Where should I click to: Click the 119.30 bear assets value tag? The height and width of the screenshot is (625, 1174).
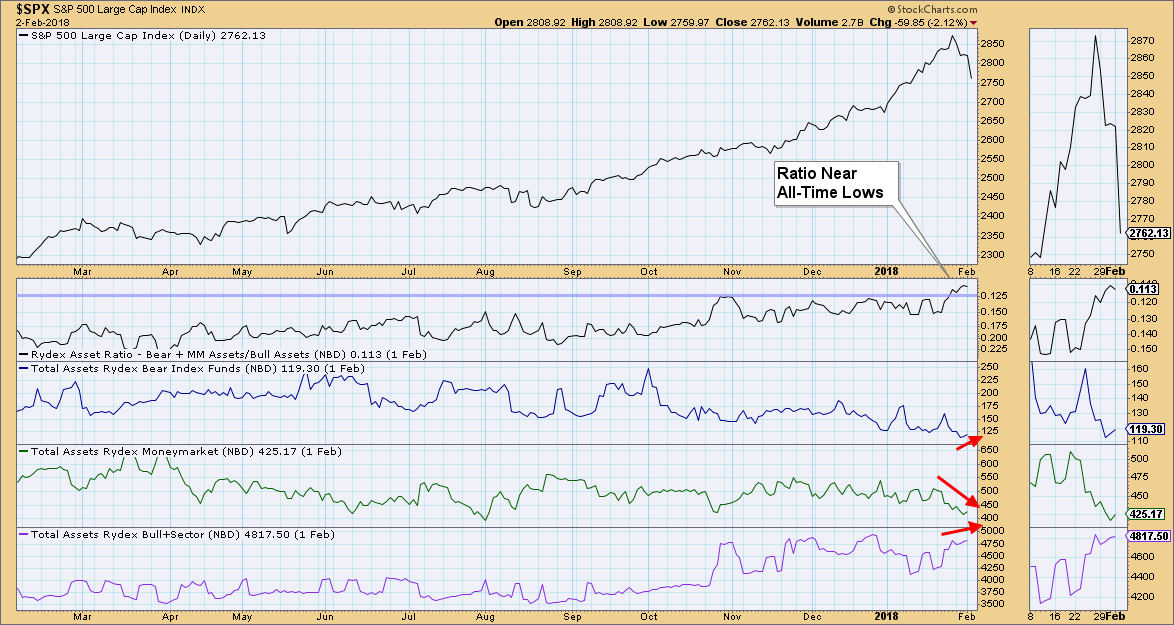tap(1146, 428)
